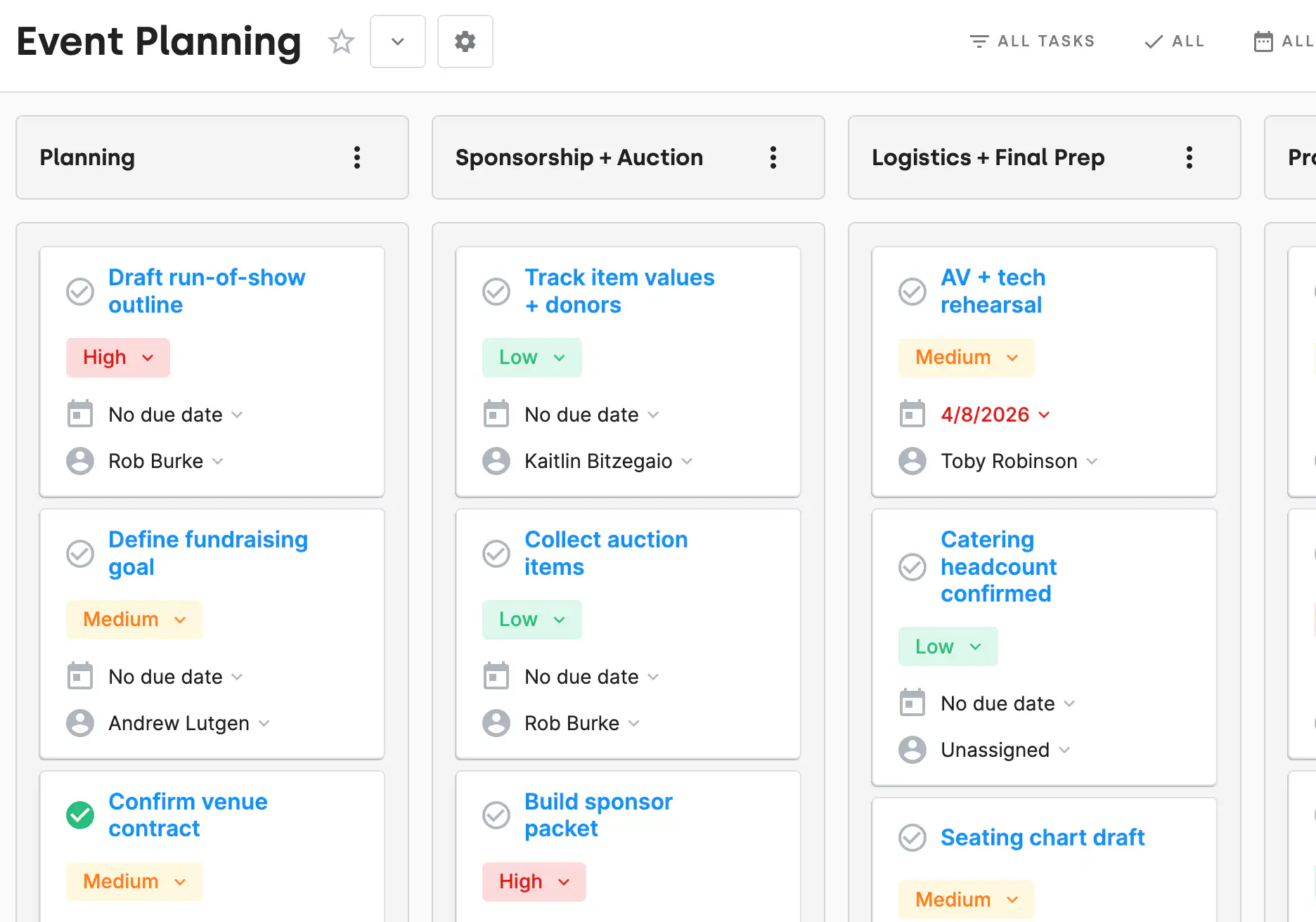The image size is (1316, 922).
Task: Mark AV + tech rehearsal as complete
Action: tap(912, 291)
